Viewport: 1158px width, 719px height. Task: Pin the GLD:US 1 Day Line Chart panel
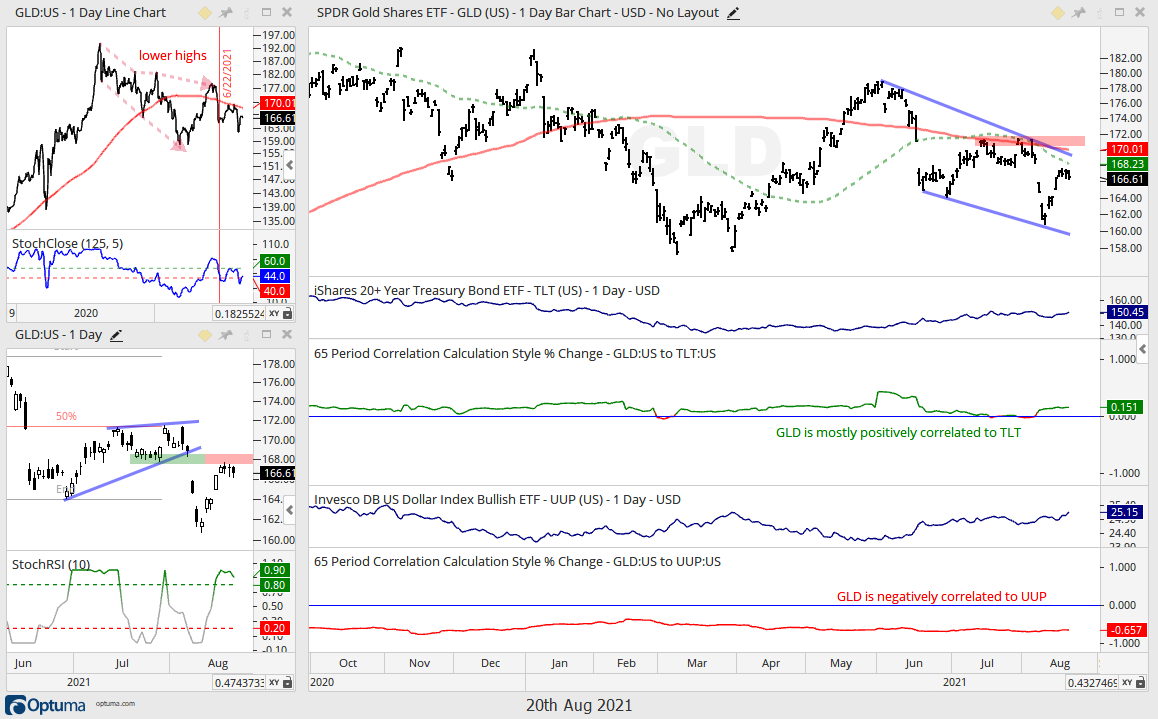click(x=226, y=13)
